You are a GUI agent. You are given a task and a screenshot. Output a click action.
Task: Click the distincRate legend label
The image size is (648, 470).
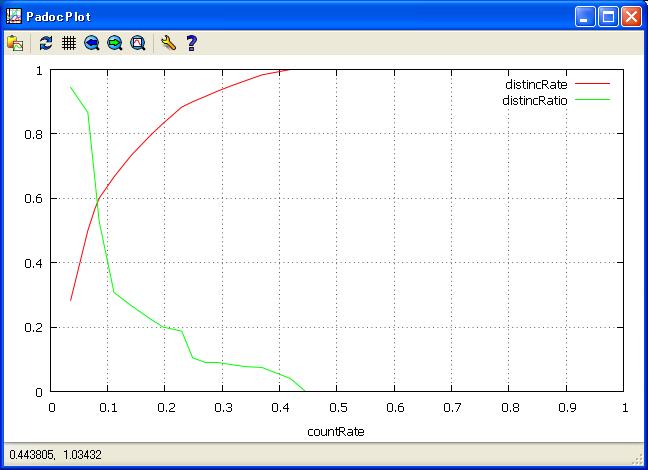[535, 85]
